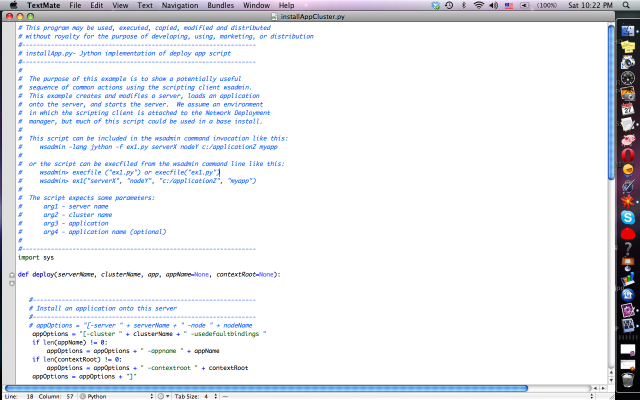Open the File menu
The height and width of the screenshot is (400, 640).
click(75, 5)
